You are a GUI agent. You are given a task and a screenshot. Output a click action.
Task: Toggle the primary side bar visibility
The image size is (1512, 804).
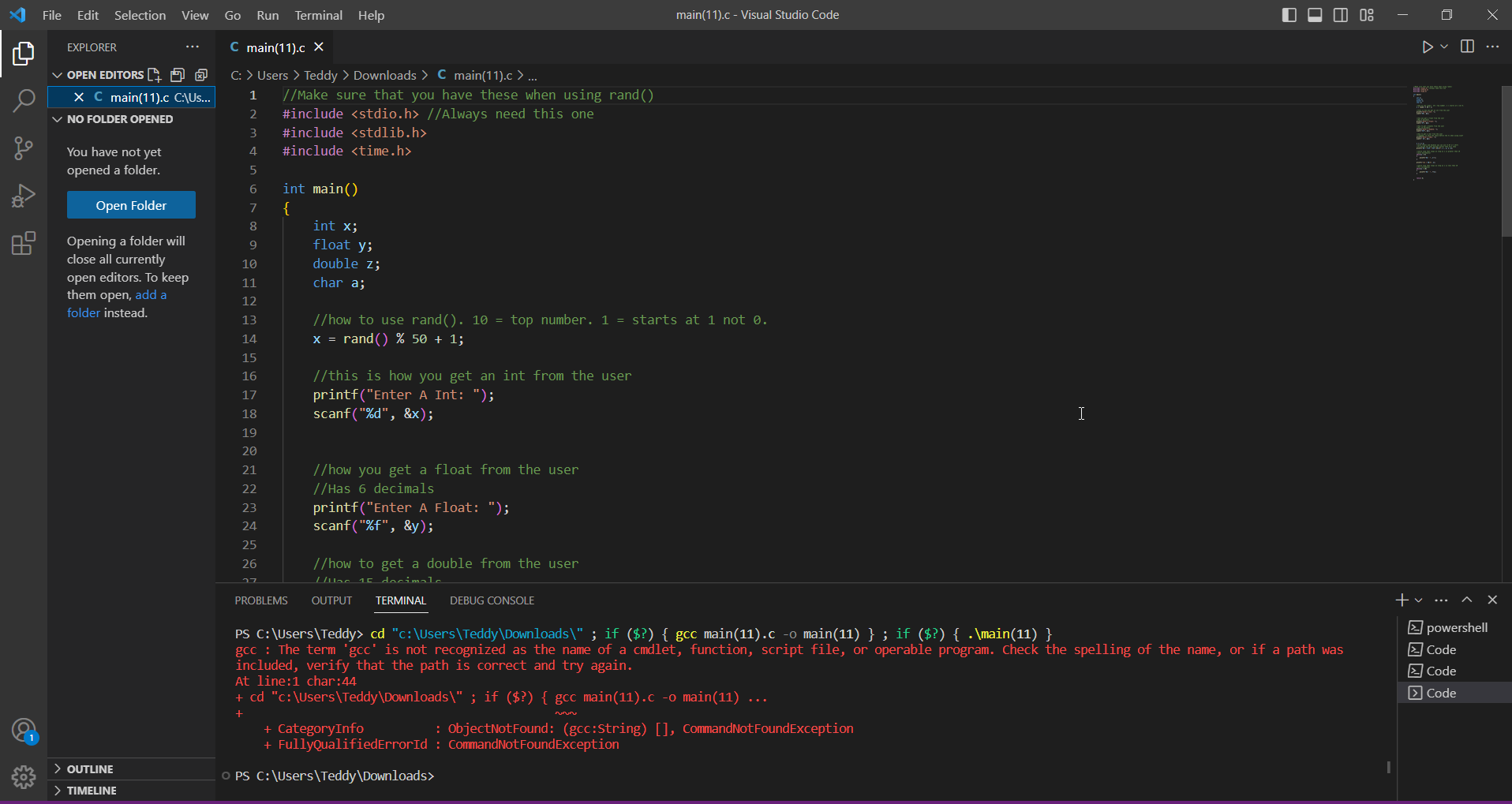coord(1289,15)
